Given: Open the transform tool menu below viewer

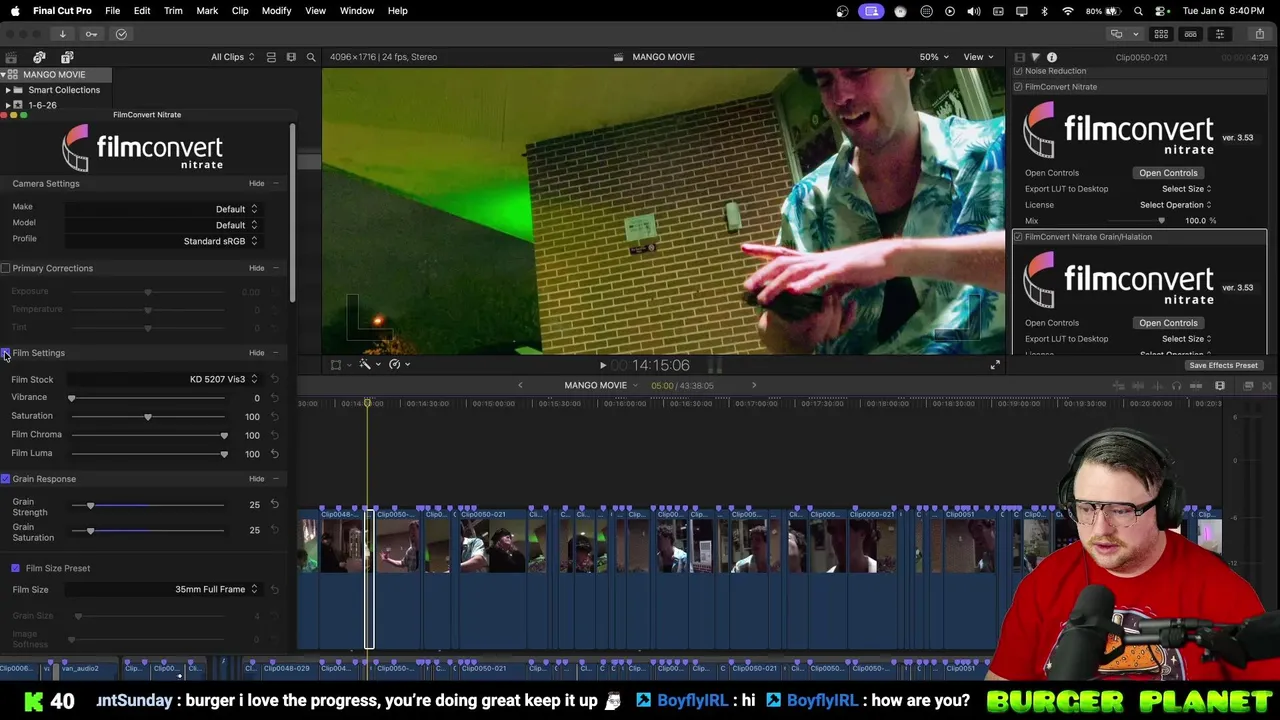Looking at the screenshot, I should point(339,365).
